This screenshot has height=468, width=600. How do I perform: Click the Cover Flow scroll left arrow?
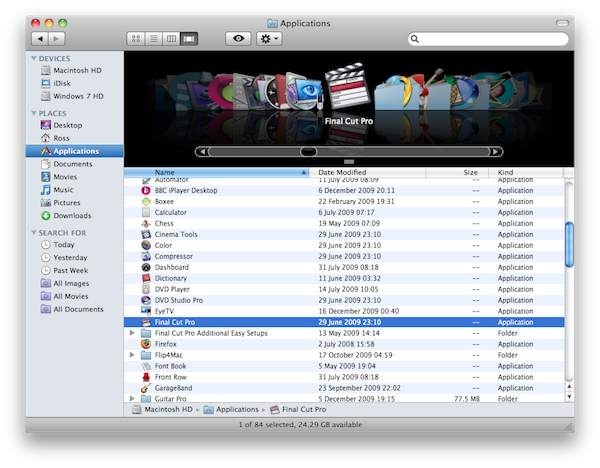point(202,152)
